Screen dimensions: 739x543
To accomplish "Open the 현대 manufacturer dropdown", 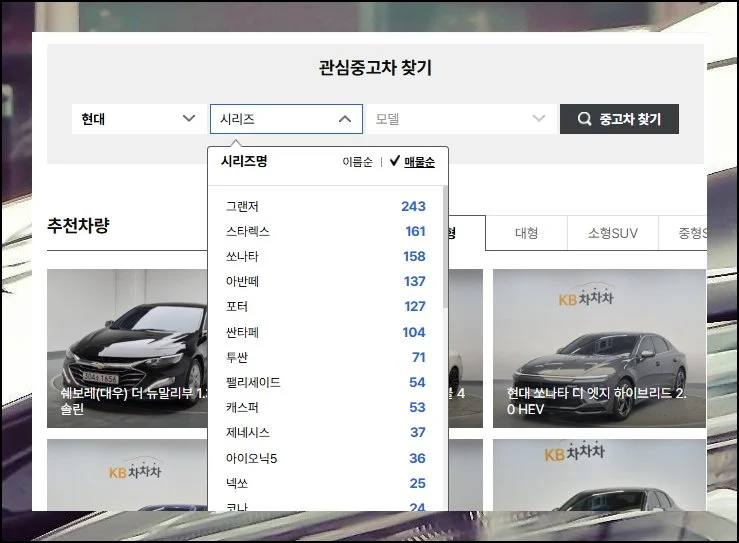I will tap(139, 119).
